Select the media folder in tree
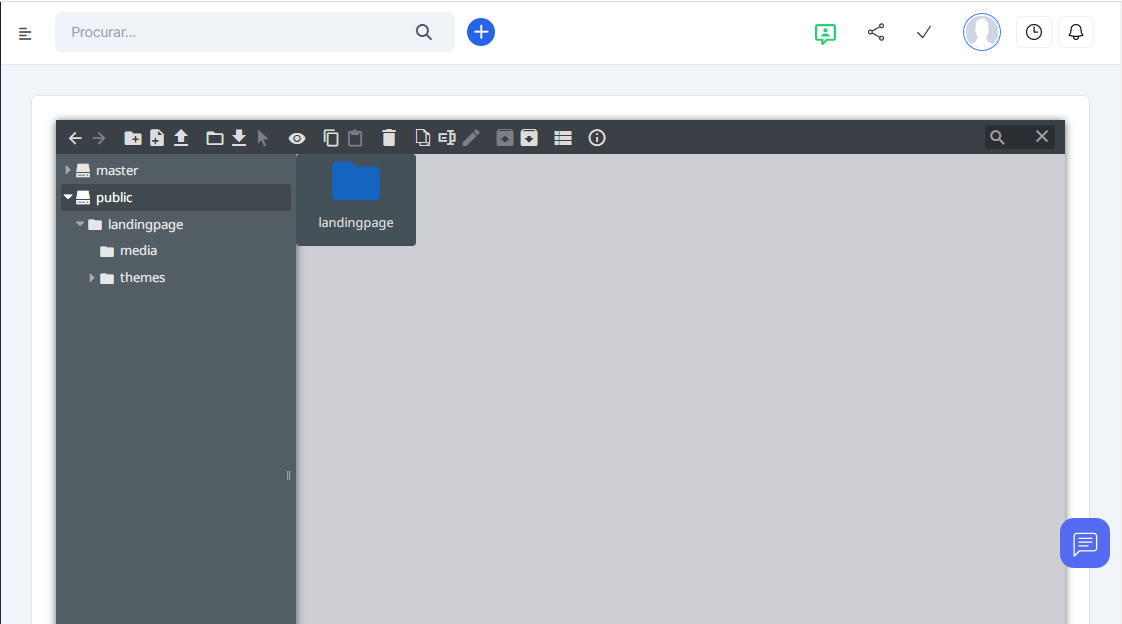 point(138,251)
